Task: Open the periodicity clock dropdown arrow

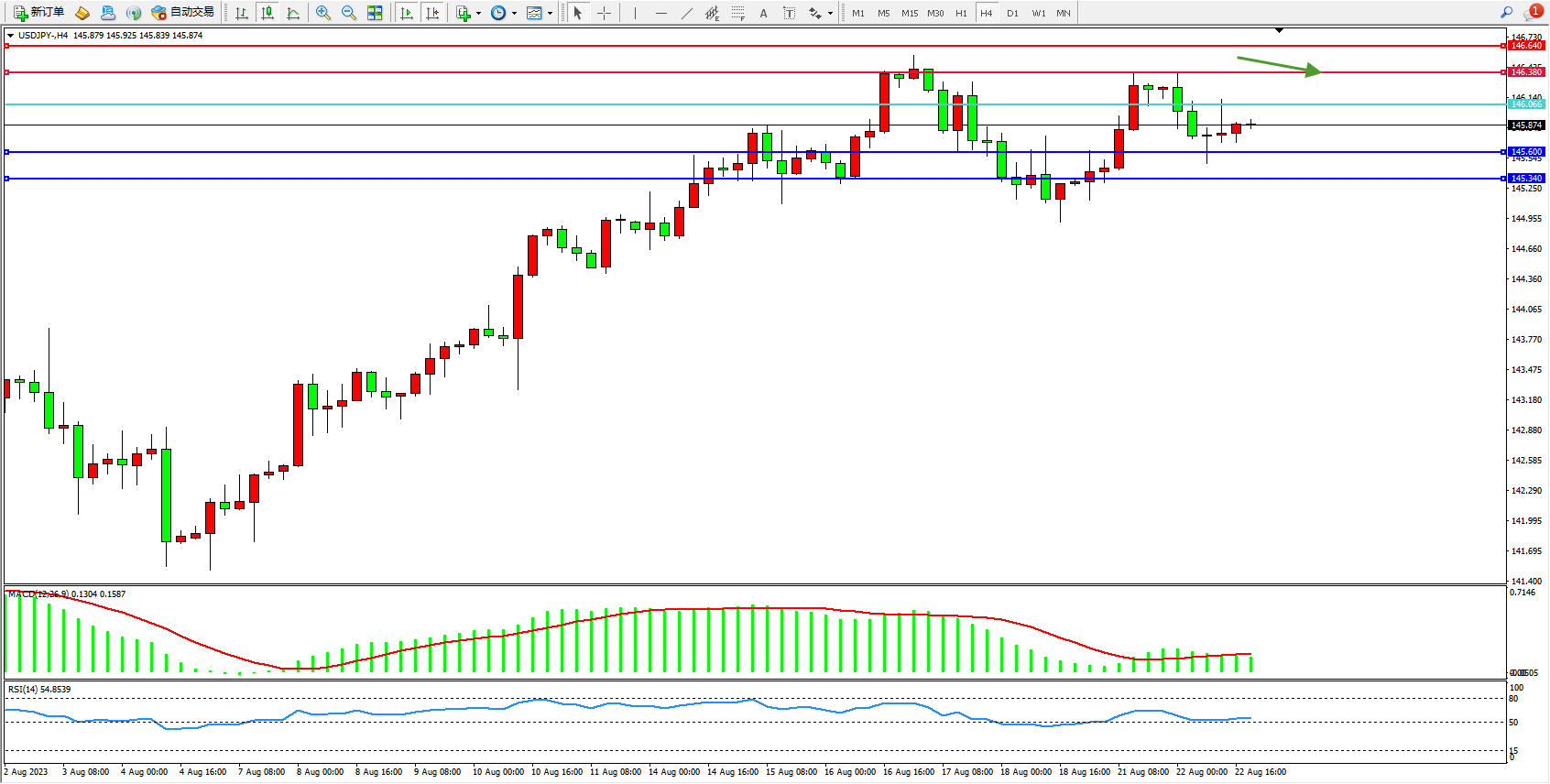Action: click(514, 13)
